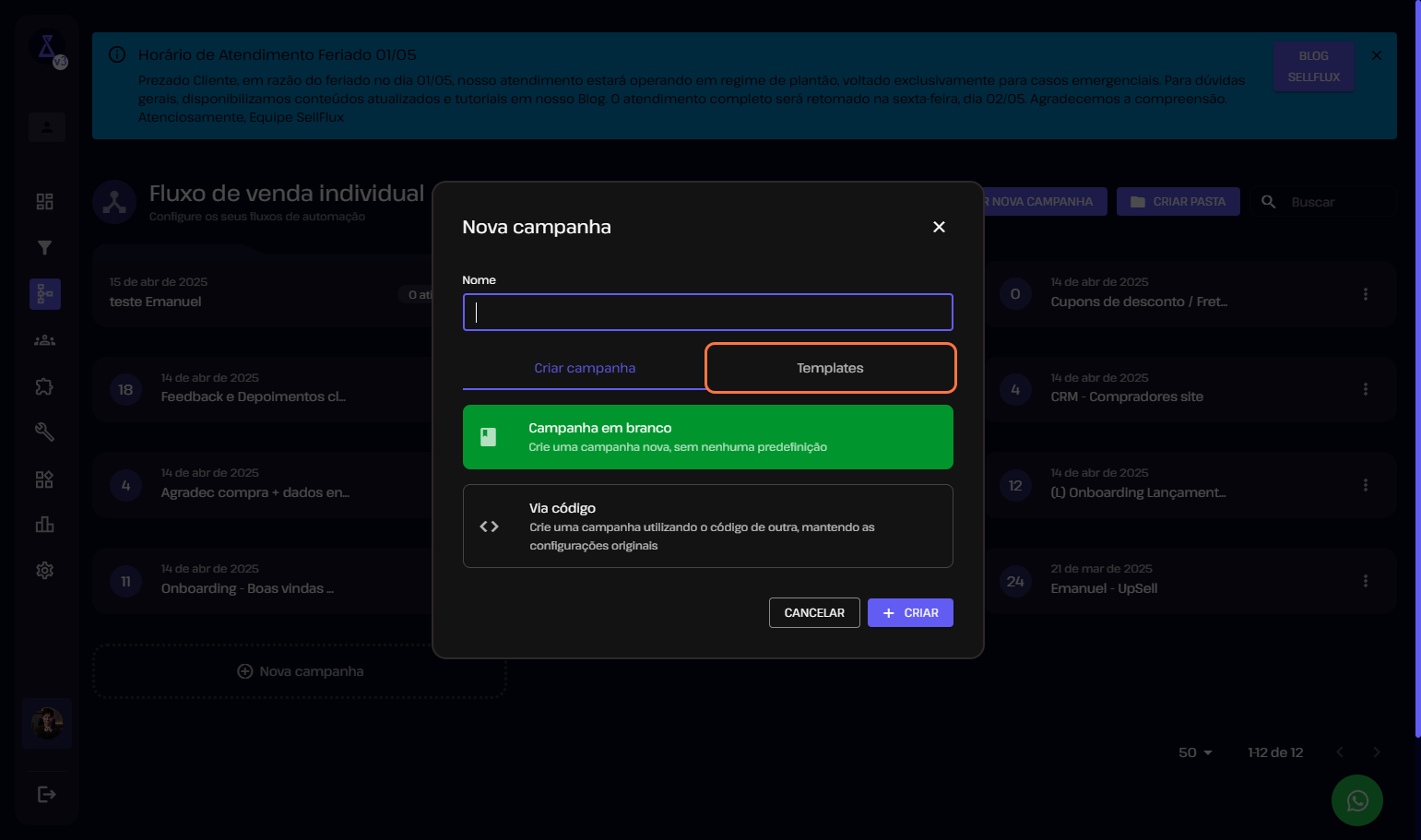1421x840 pixels.
Task: Select the Criar campanha tab
Action: point(585,368)
